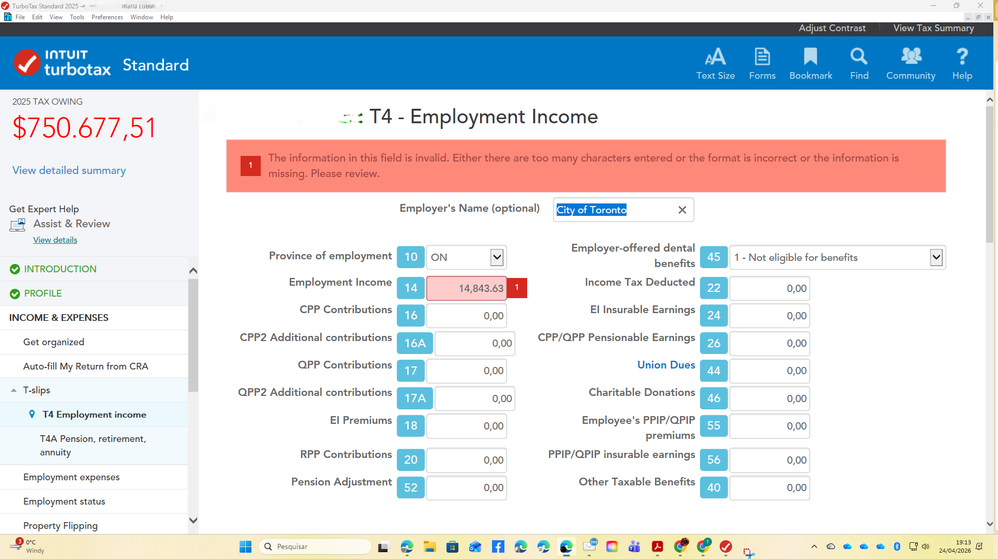Viewport: 998px width, 559px height.
Task: Click the Adjust Contrast option
Action: click(832, 28)
